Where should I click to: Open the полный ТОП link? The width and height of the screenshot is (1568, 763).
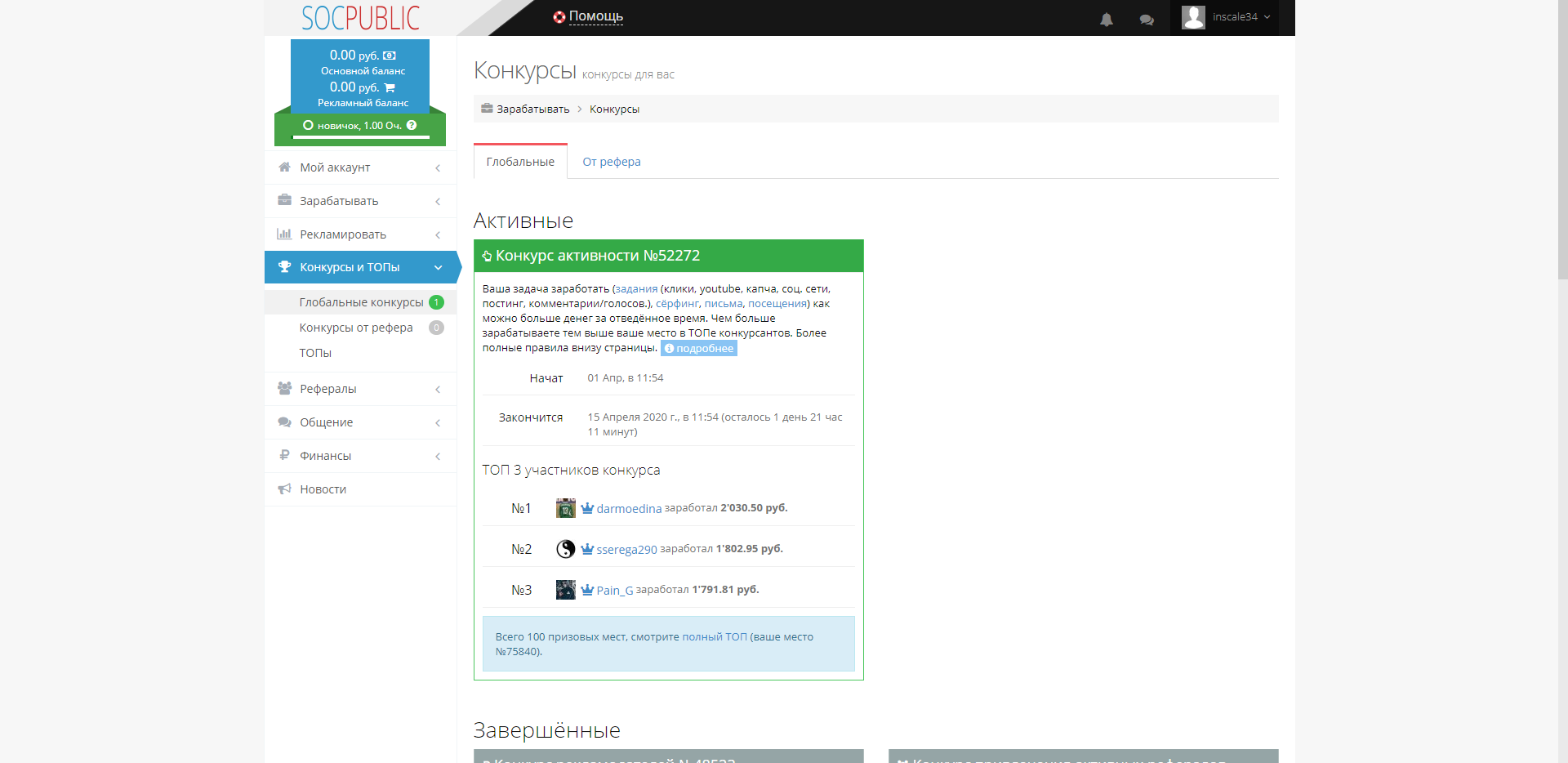715,636
